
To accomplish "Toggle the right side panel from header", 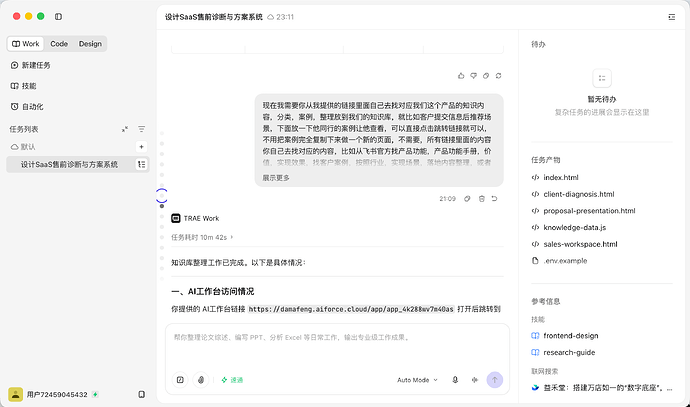I will [x=672, y=17].
